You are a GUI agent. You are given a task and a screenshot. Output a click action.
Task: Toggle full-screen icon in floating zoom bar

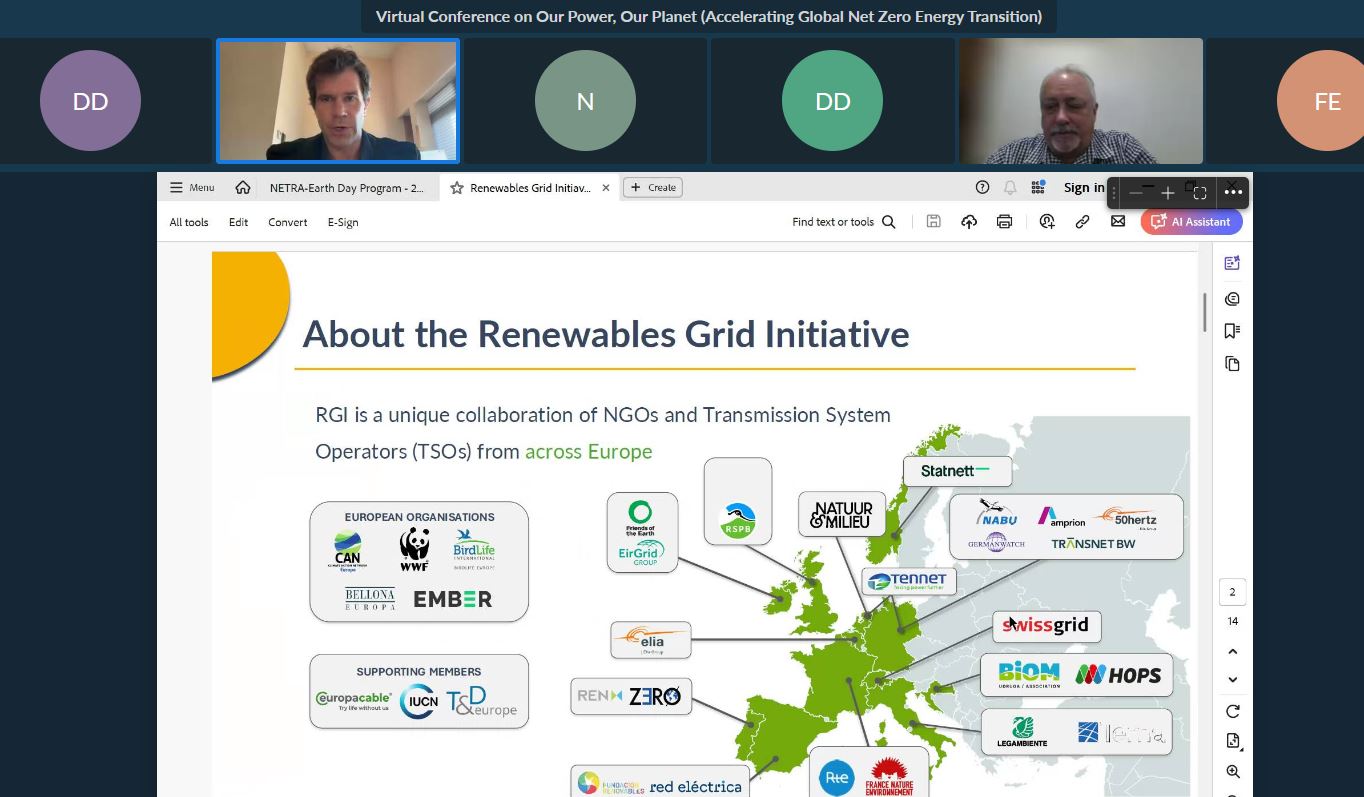pos(1200,193)
